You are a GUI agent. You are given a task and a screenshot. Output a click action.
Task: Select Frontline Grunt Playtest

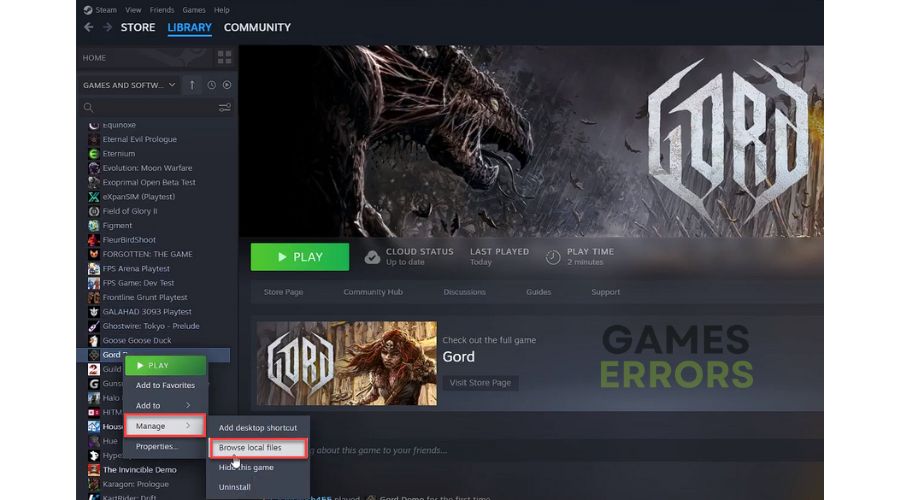tap(145, 297)
